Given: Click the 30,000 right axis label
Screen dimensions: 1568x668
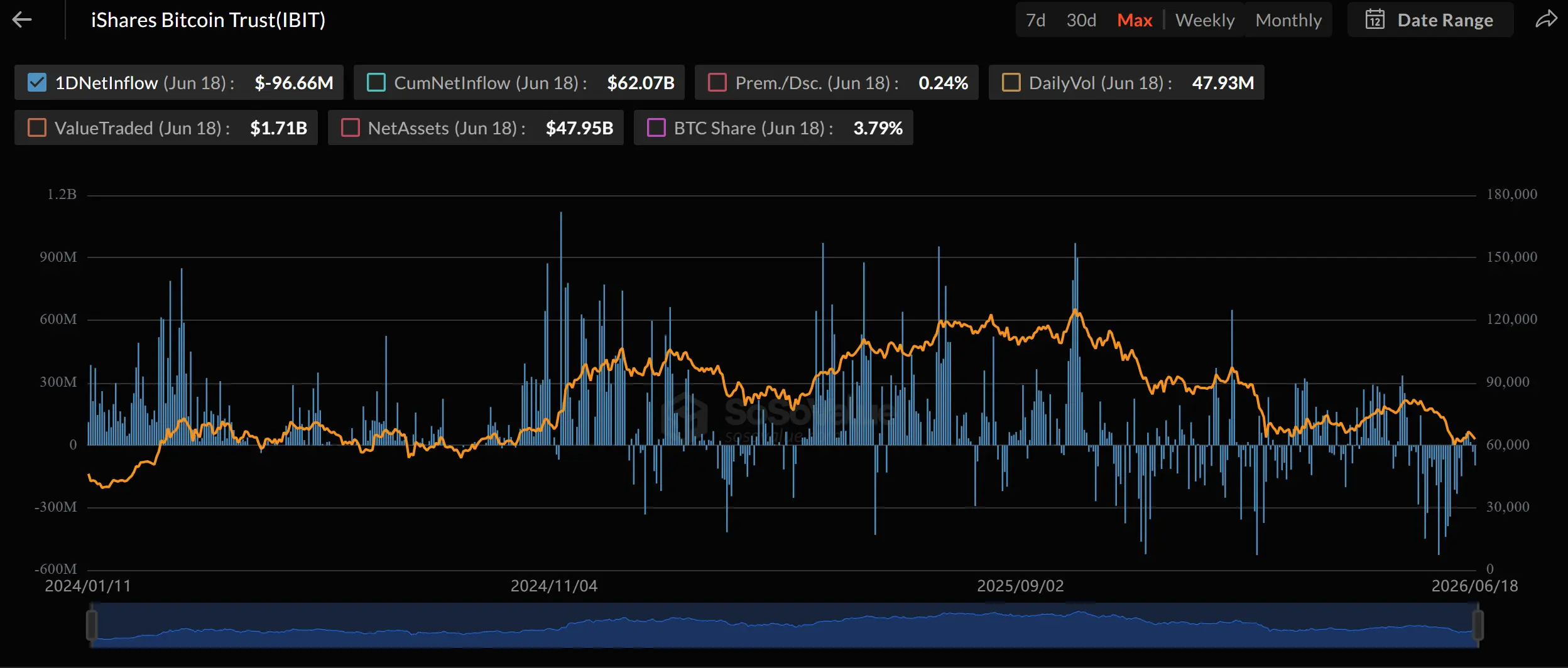Looking at the screenshot, I should (1508, 507).
